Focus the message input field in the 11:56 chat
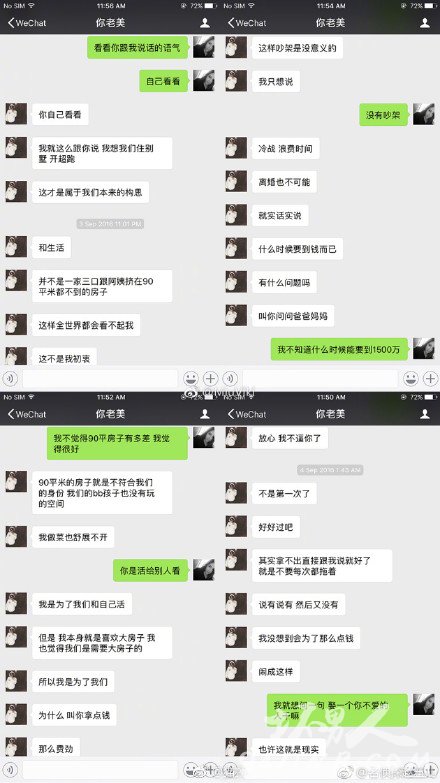 coord(100,379)
